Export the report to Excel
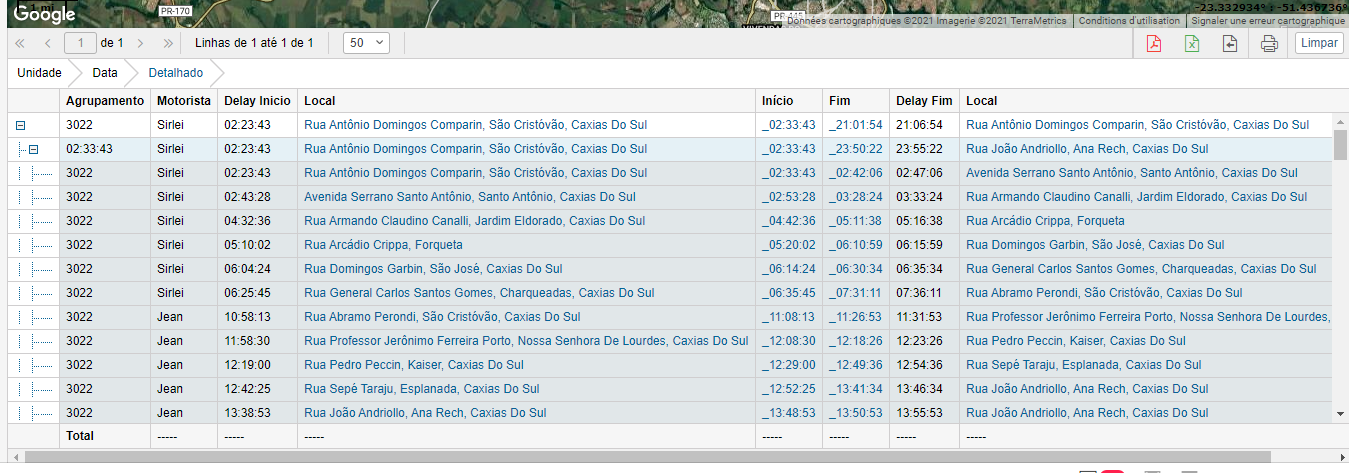The image size is (1349, 473). tap(1192, 44)
